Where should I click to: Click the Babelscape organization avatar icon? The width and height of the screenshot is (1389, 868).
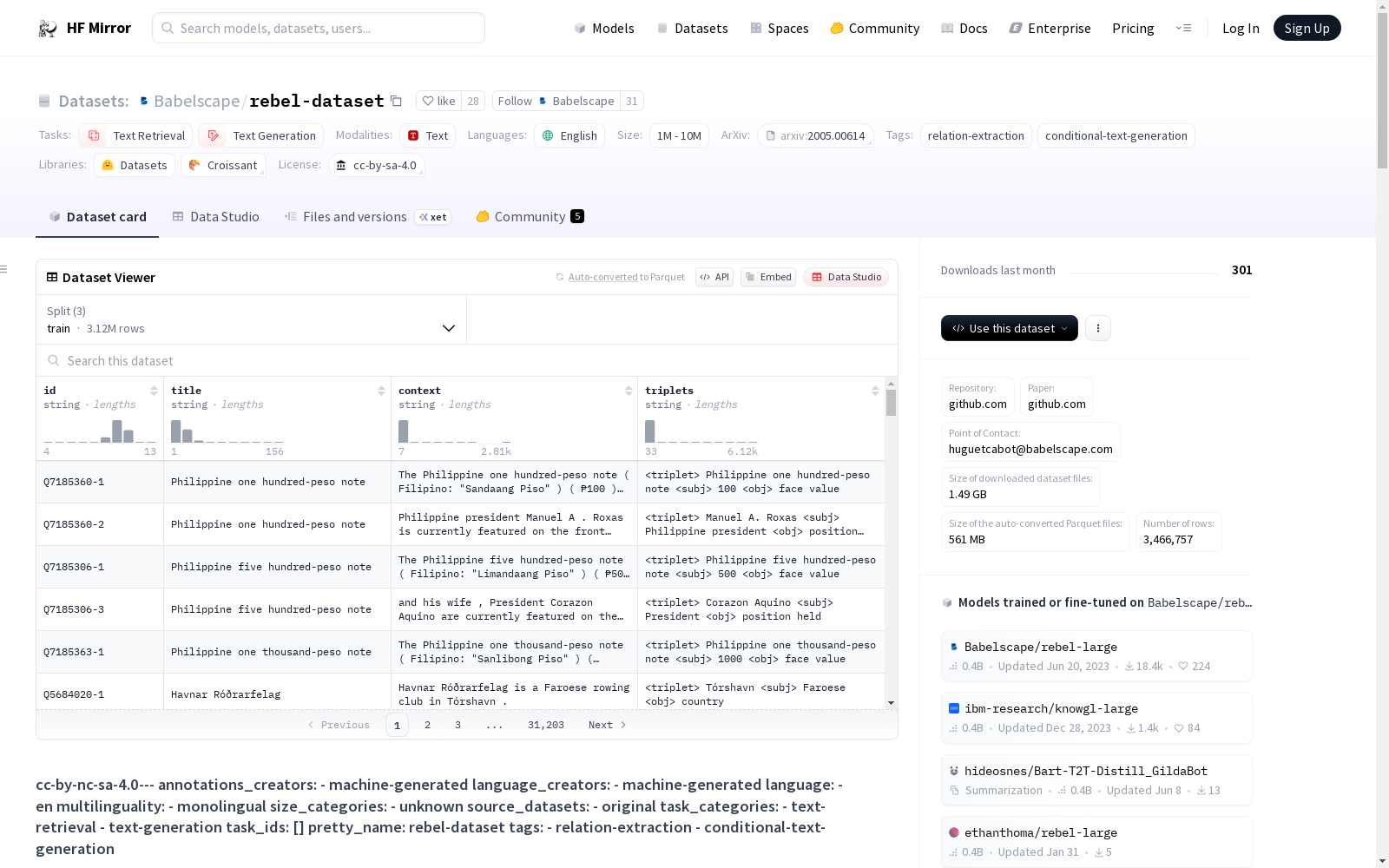pyautogui.click(x=144, y=101)
